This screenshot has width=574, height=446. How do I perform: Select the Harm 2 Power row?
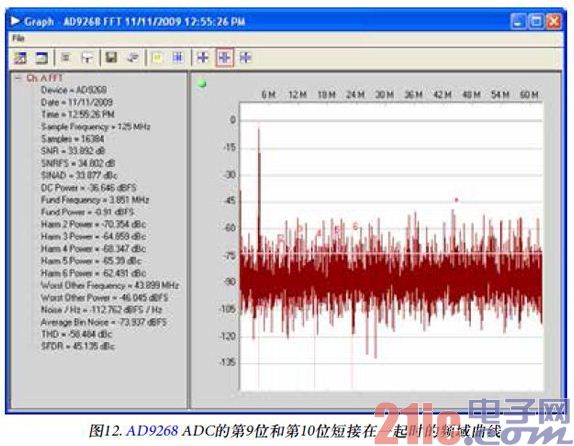click(93, 224)
